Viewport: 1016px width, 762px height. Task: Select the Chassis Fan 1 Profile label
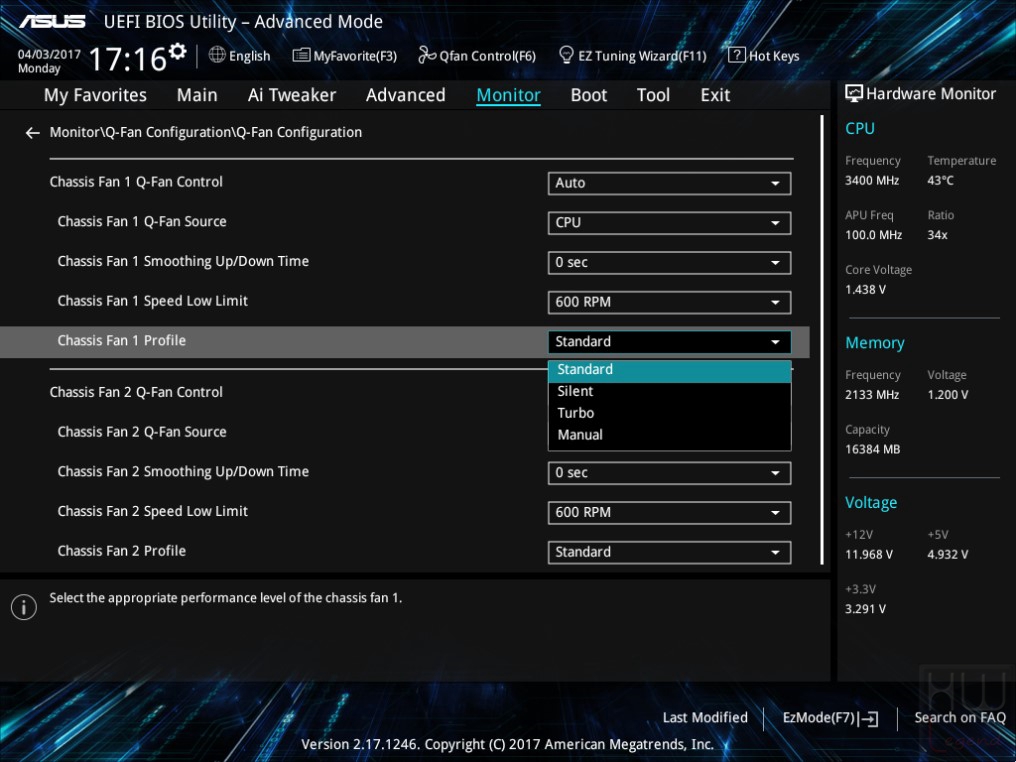point(122,341)
